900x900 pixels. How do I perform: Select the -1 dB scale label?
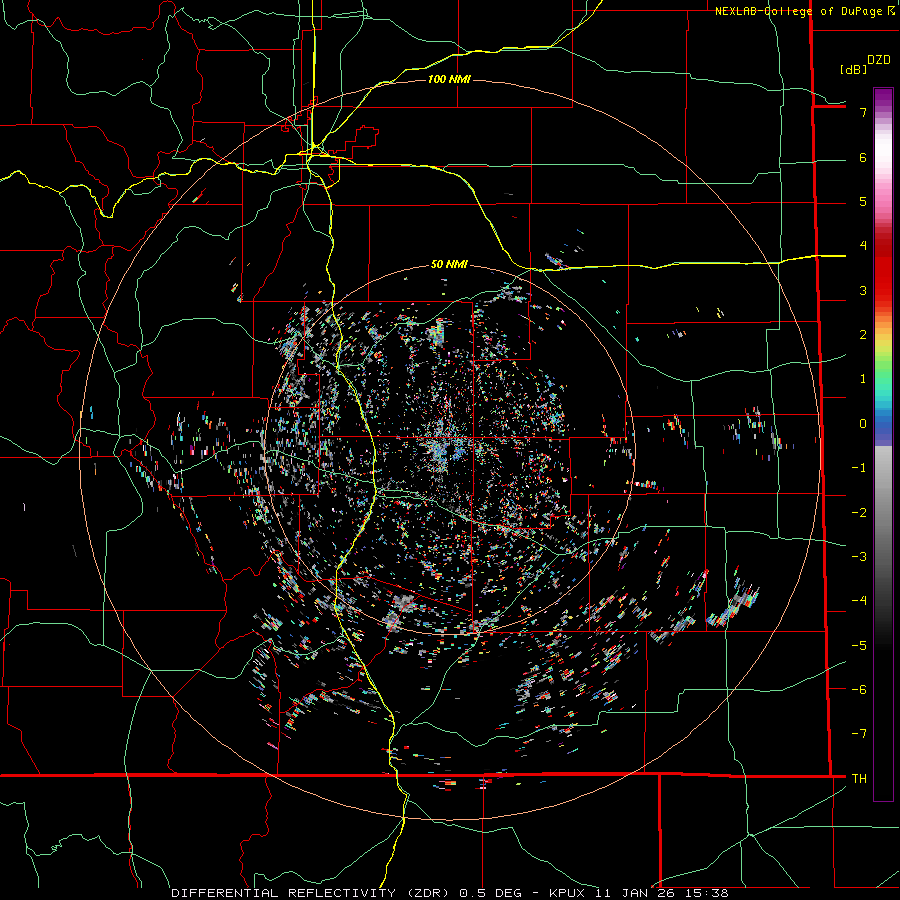[859, 468]
